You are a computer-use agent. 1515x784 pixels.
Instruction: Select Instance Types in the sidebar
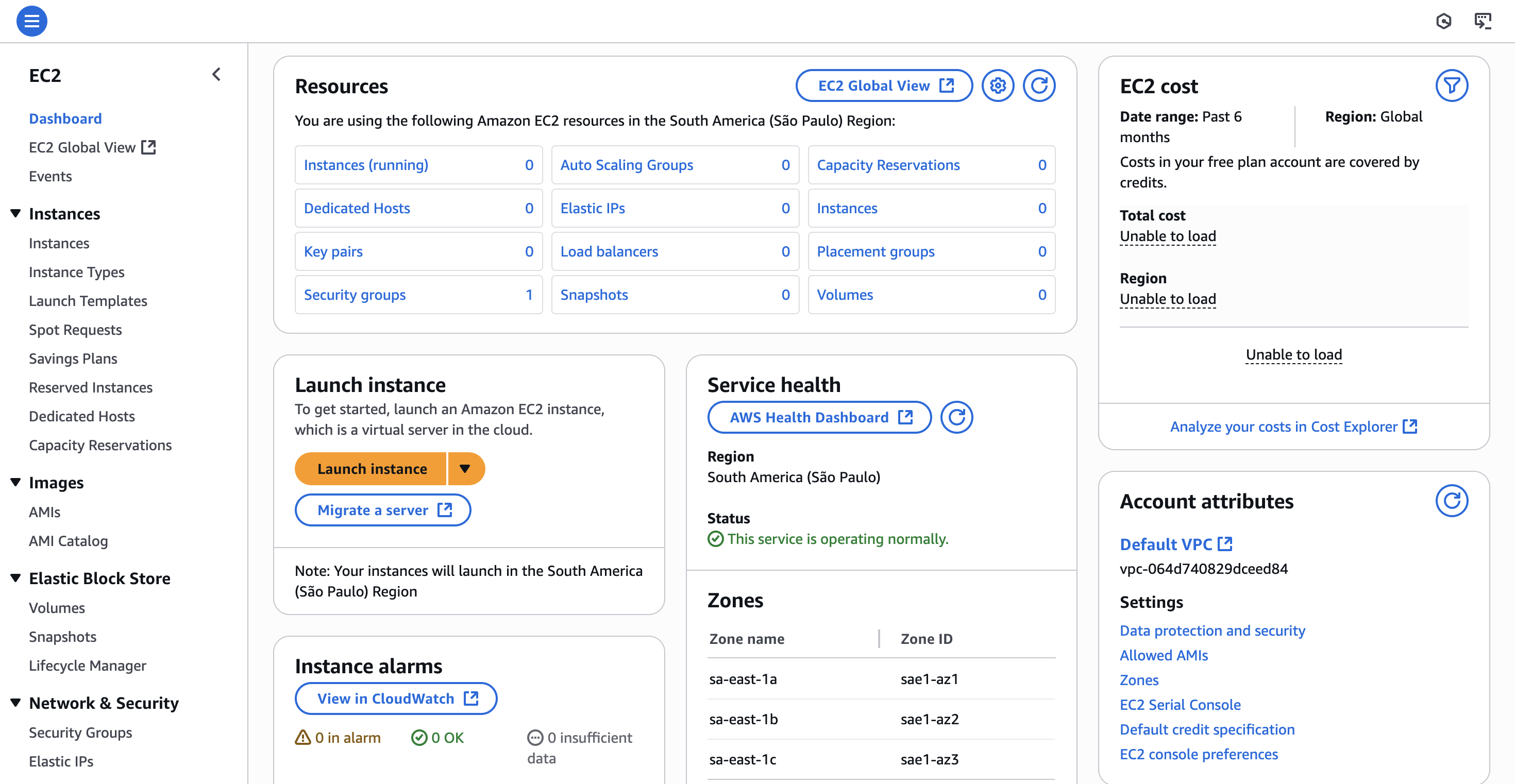click(x=76, y=271)
